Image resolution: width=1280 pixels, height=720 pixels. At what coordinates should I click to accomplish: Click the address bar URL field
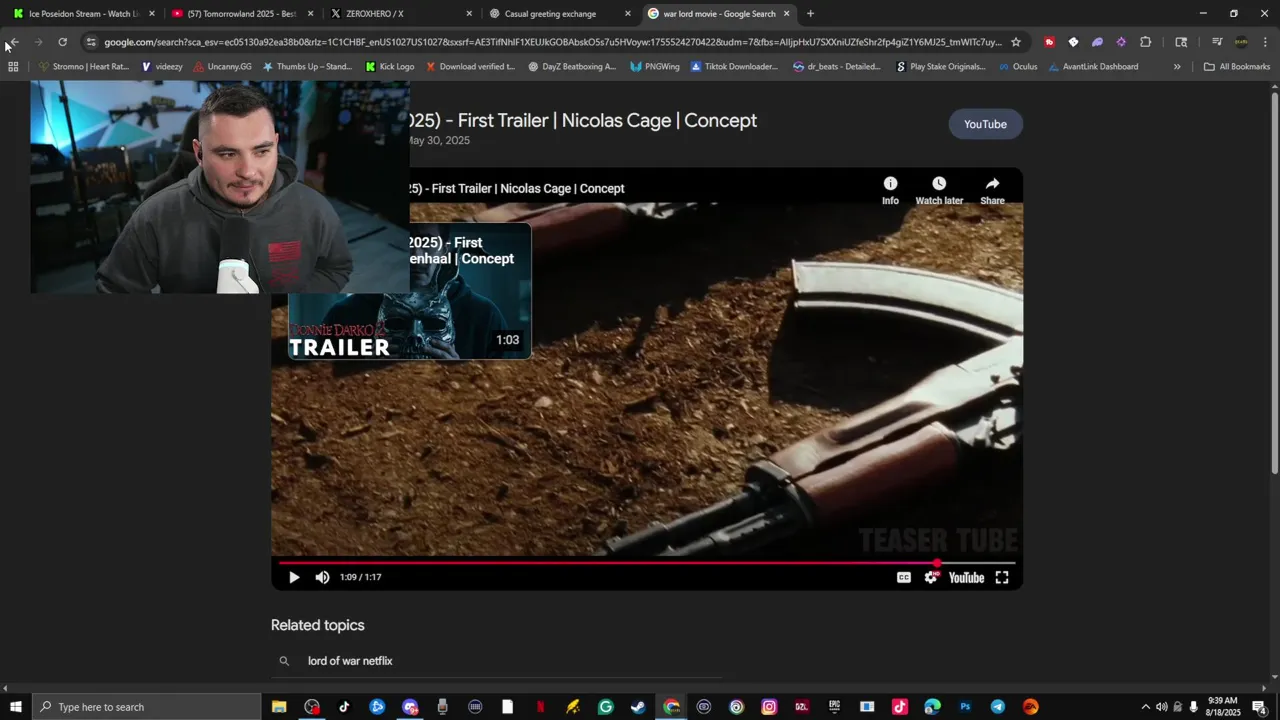(x=553, y=42)
